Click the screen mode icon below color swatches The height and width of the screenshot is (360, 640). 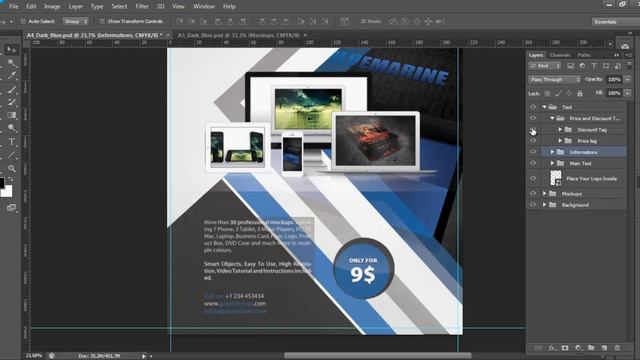click(x=11, y=208)
